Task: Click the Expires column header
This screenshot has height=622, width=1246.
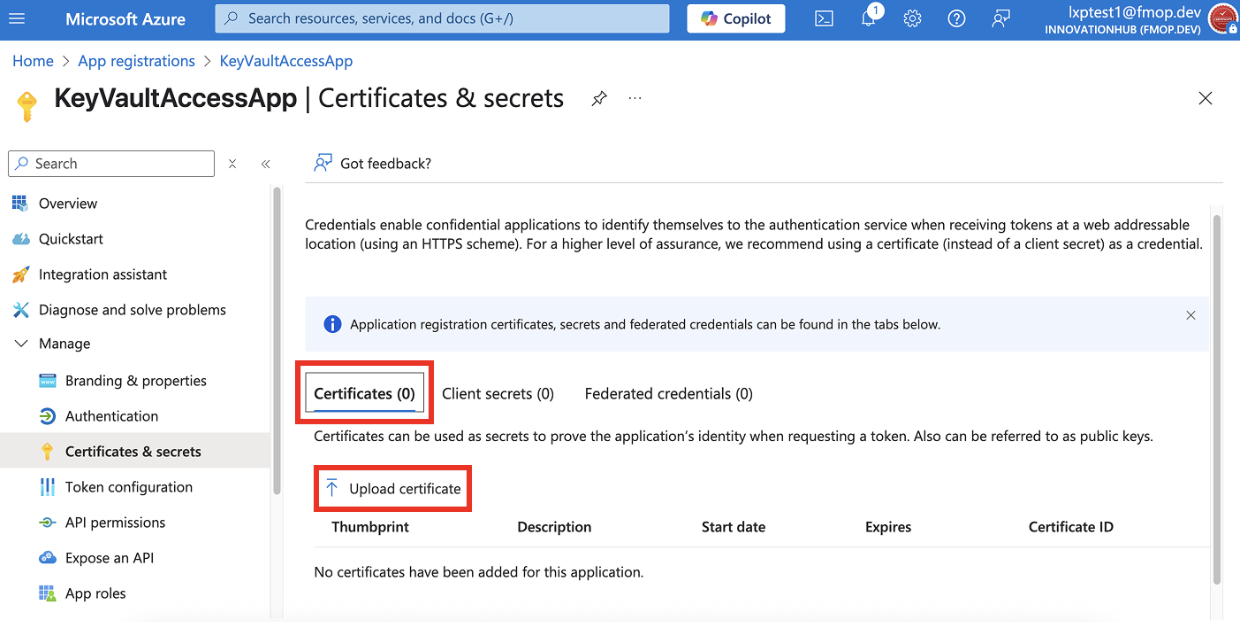Action: [888, 527]
